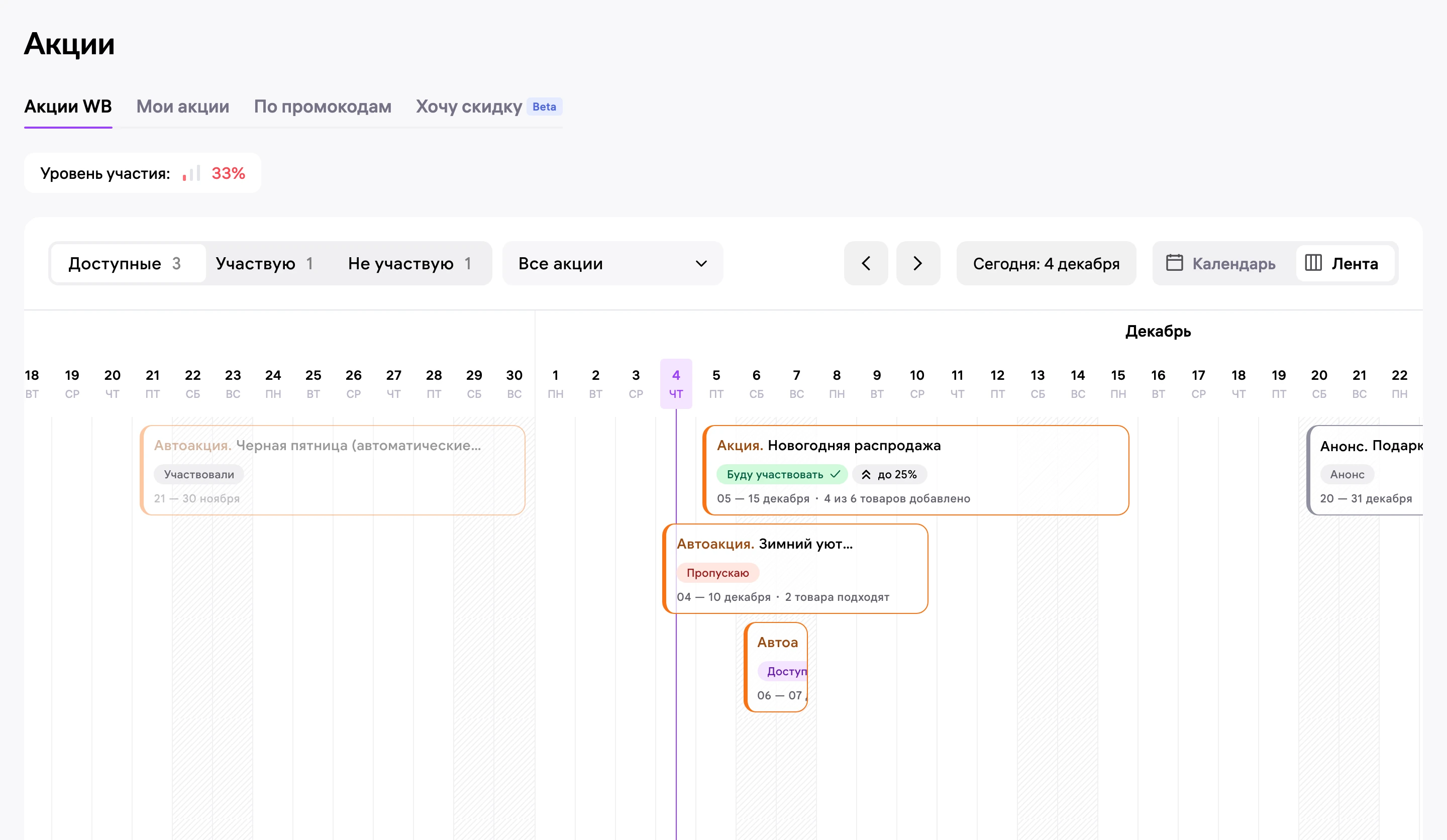Click the Сегодня: 4 декабря button

coord(1046,263)
